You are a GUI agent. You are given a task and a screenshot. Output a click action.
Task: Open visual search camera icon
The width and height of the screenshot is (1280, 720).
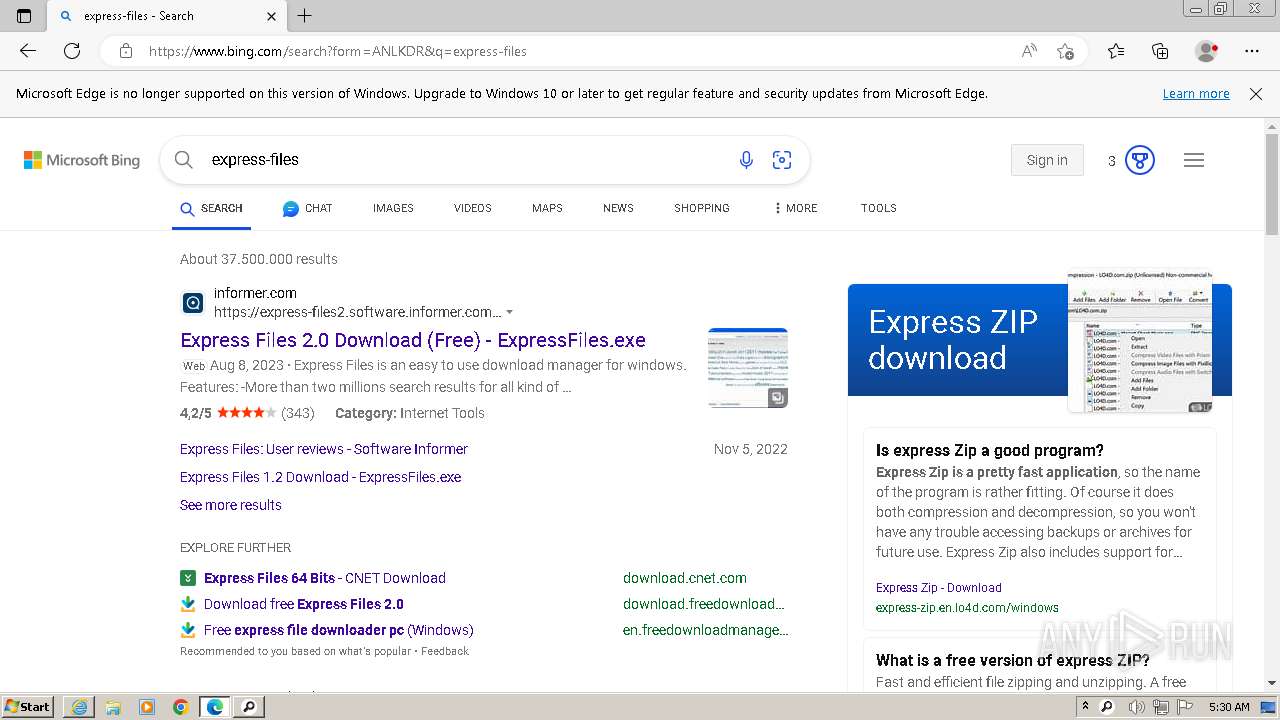(782, 160)
